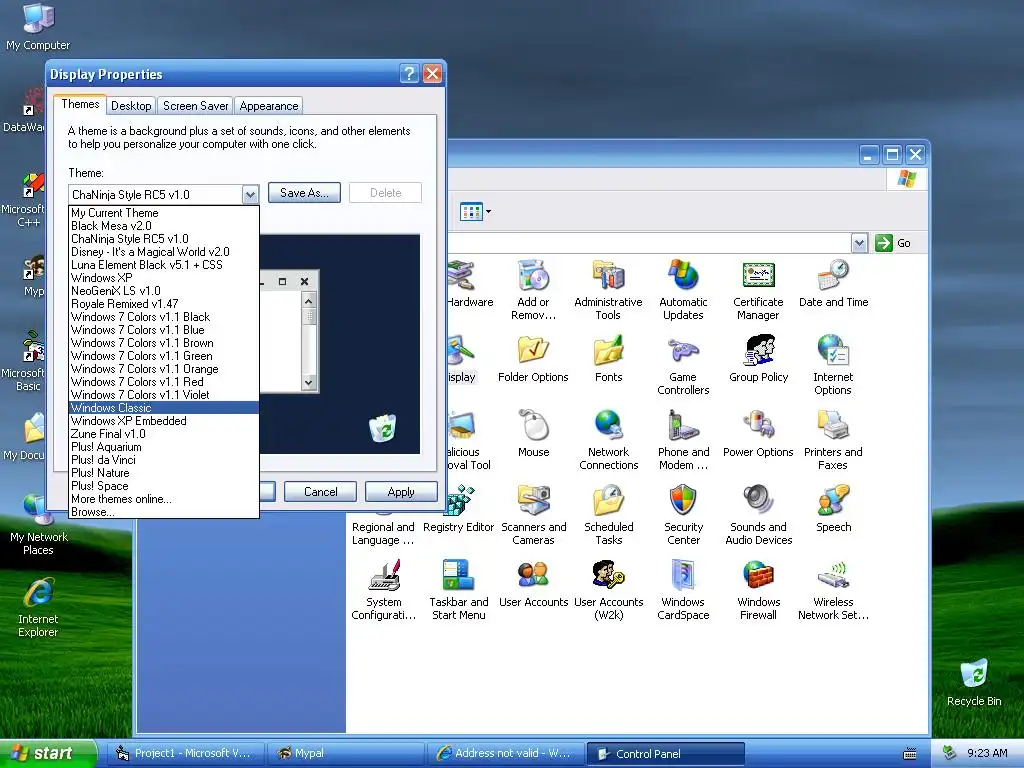This screenshot has height=768, width=1024.
Task: Open the Fonts folder icon
Action: point(608,359)
